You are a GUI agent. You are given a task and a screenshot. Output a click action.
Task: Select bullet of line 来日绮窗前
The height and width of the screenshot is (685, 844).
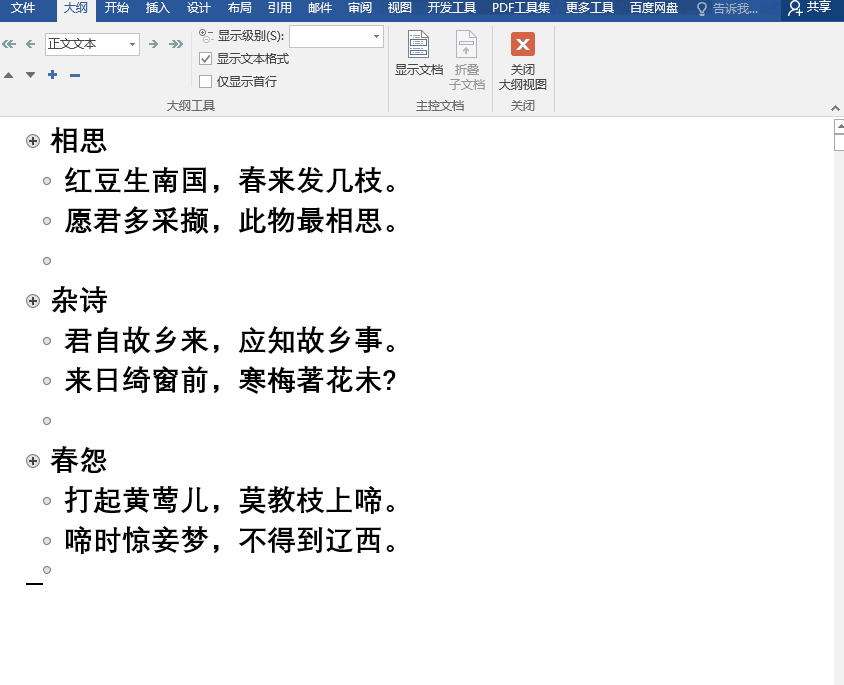pyautogui.click(x=47, y=380)
